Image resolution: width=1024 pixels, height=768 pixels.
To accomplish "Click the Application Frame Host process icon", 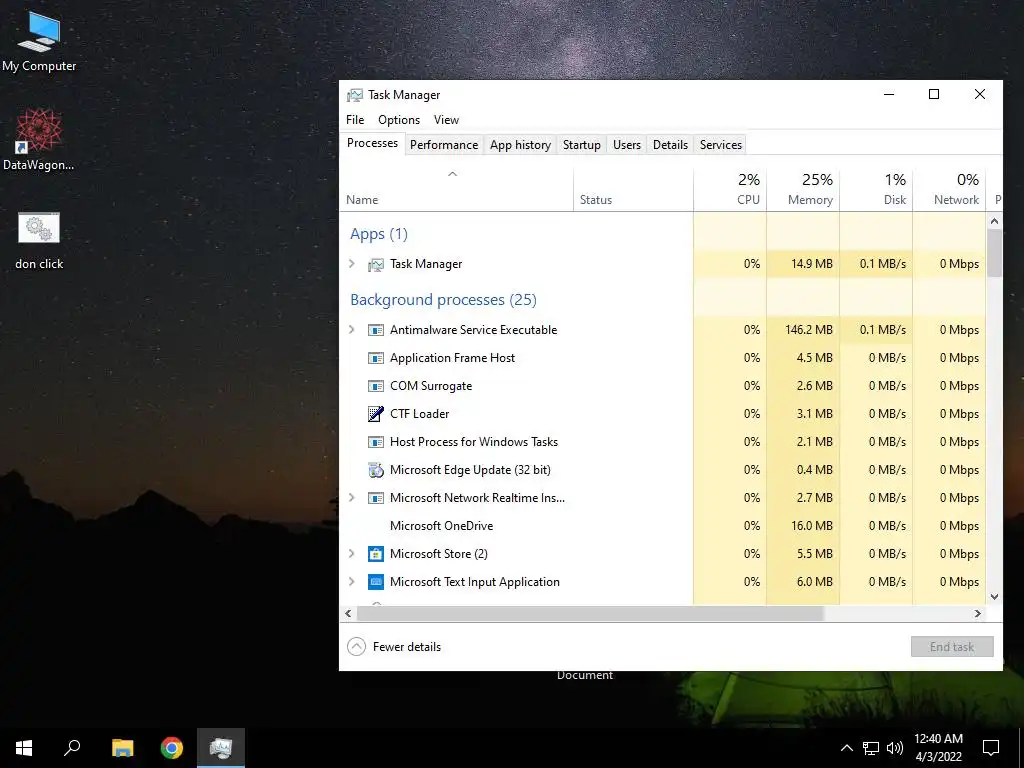I will pyautogui.click(x=376, y=358).
